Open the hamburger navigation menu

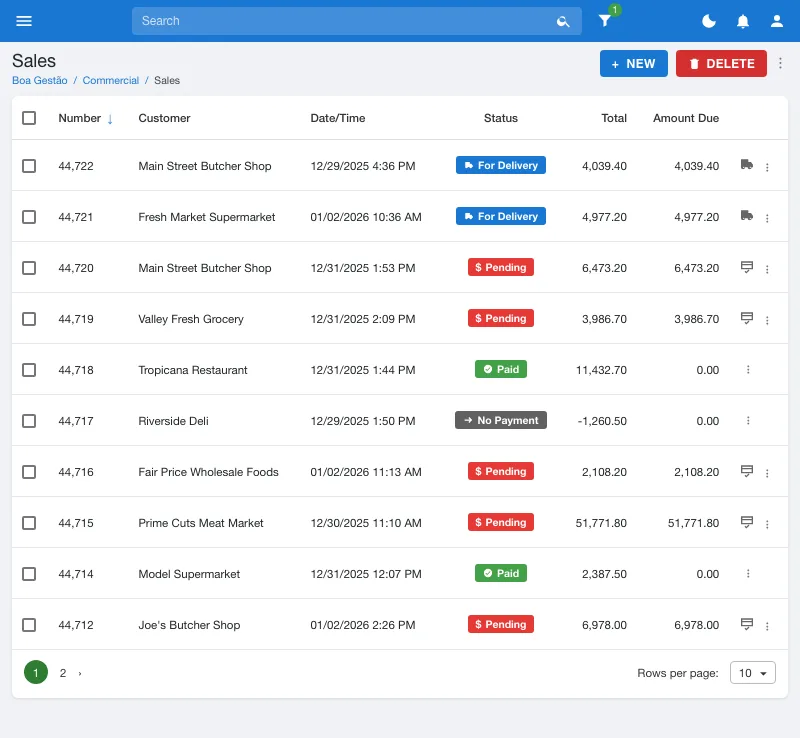tap(24, 21)
